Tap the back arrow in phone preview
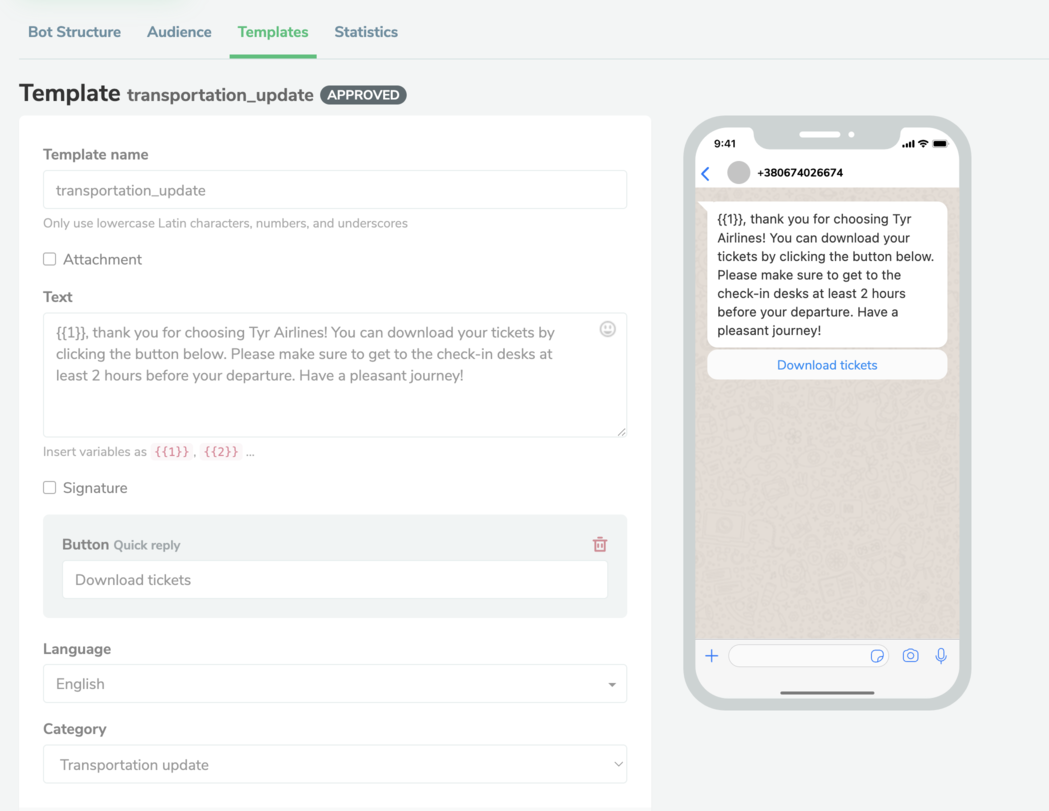Image resolution: width=1049 pixels, height=811 pixels. tap(705, 173)
